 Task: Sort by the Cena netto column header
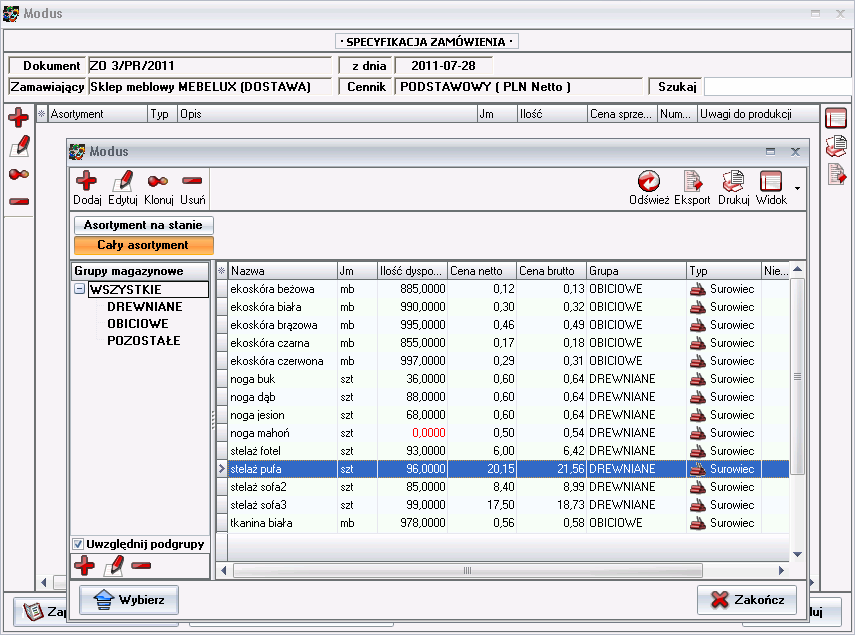480,270
